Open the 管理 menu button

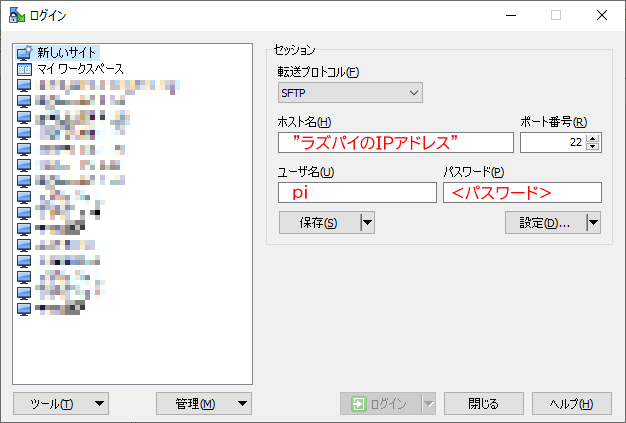coord(204,404)
